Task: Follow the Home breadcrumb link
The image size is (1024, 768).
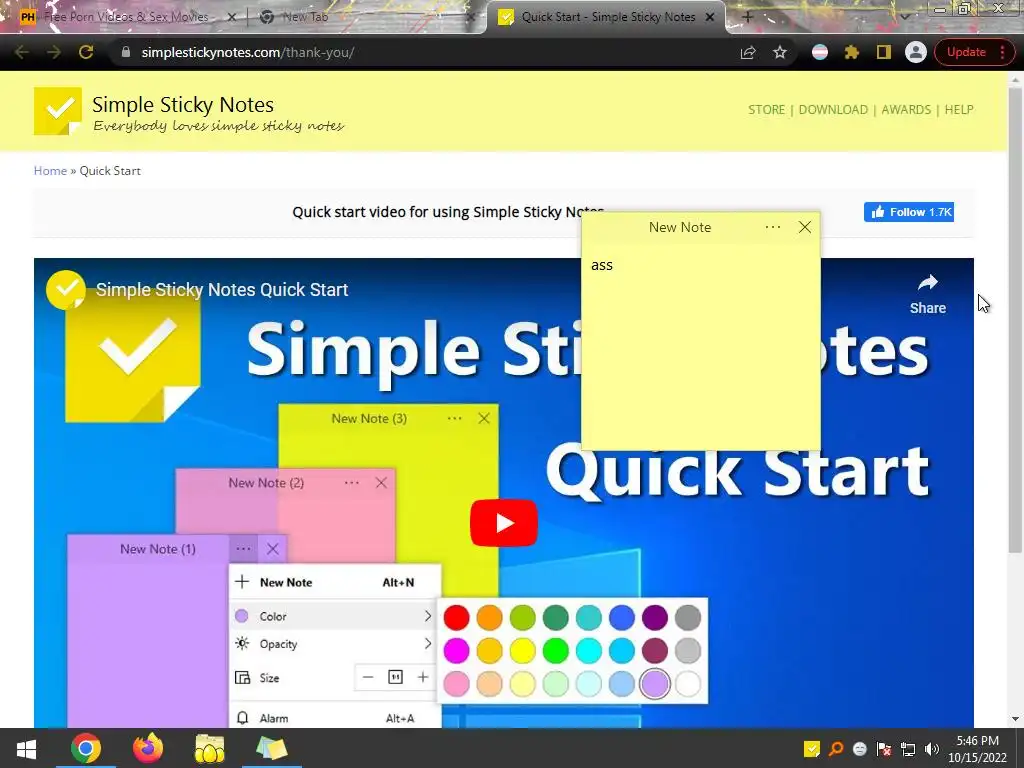Action: tap(50, 170)
